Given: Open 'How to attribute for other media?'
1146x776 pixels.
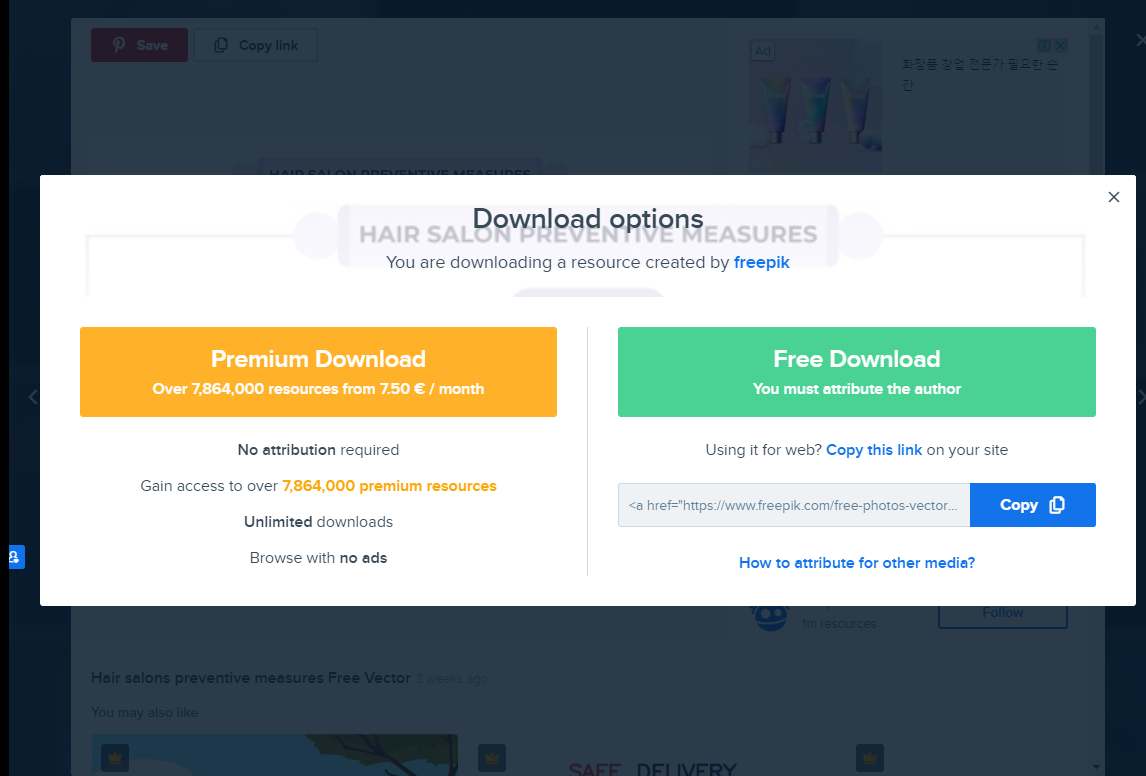Looking at the screenshot, I should point(857,563).
